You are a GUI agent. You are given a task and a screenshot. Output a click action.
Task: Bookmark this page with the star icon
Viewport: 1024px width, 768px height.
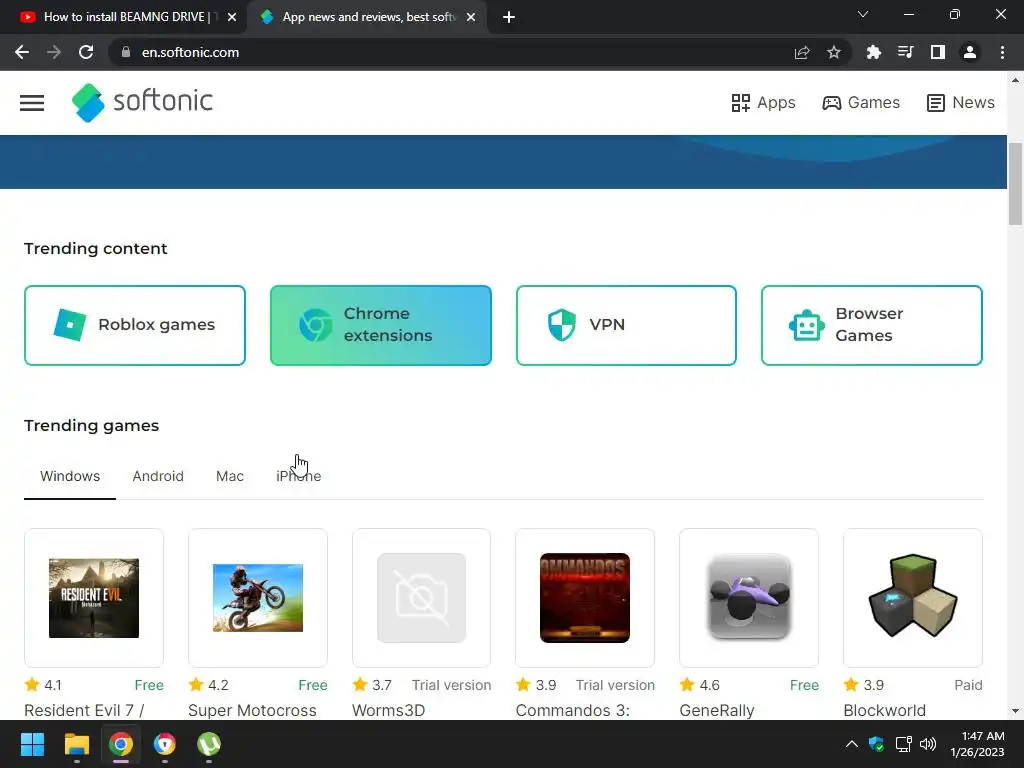coord(834,52)
